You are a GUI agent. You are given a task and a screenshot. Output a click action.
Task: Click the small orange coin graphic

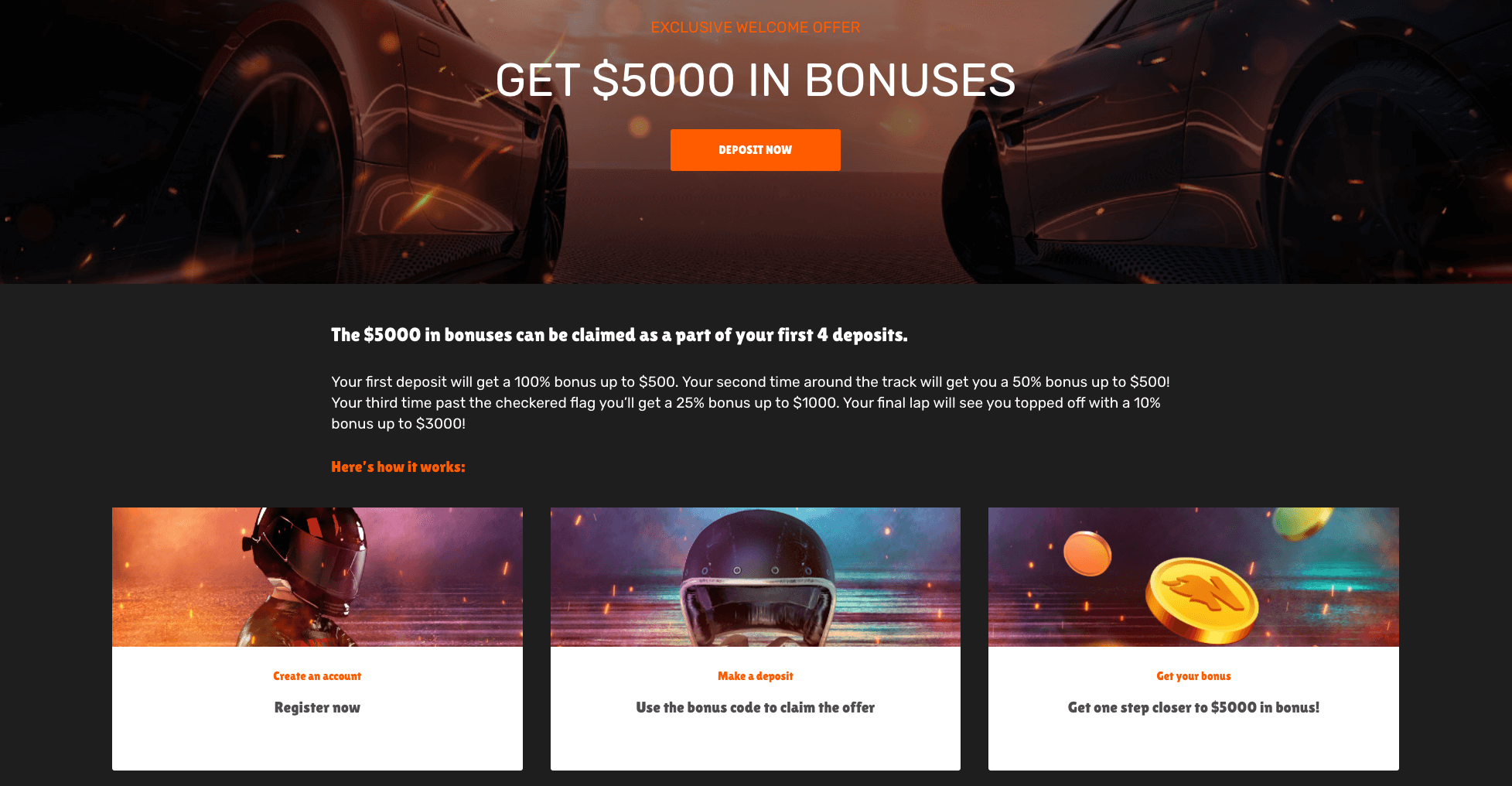(x=1087, y=554)
